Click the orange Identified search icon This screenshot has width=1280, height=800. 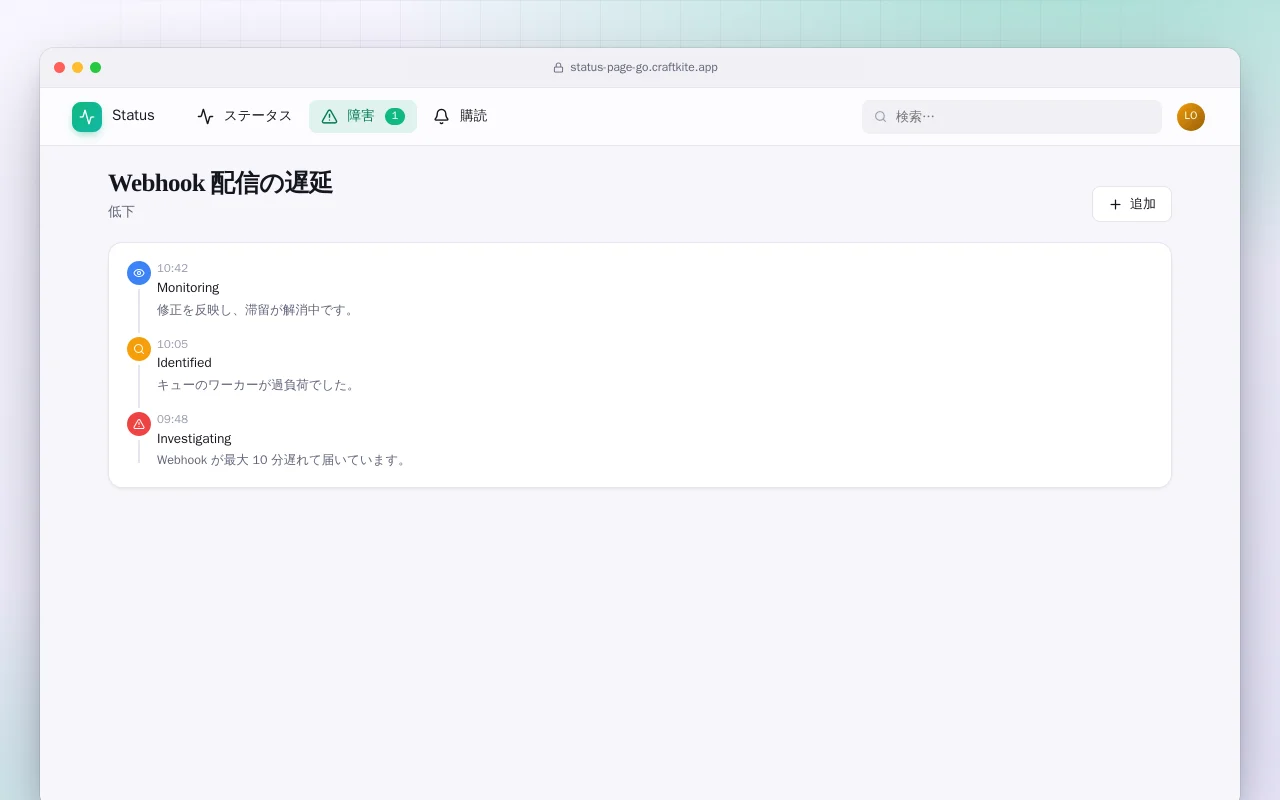139,349
